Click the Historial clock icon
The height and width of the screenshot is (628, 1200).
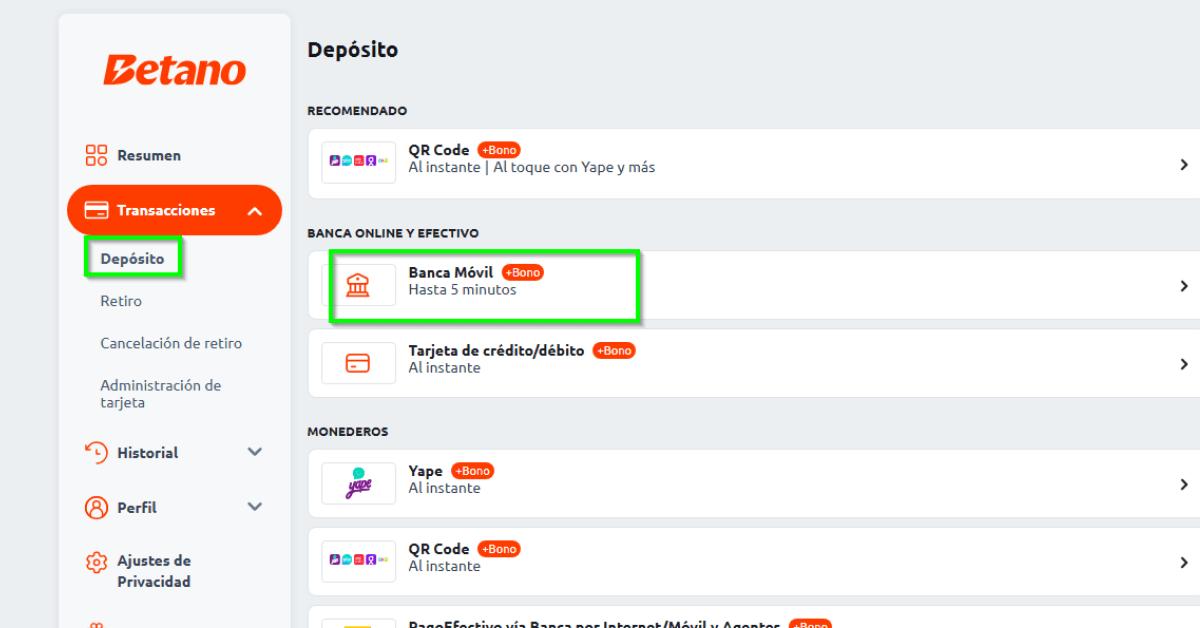[x=96, y=453]
